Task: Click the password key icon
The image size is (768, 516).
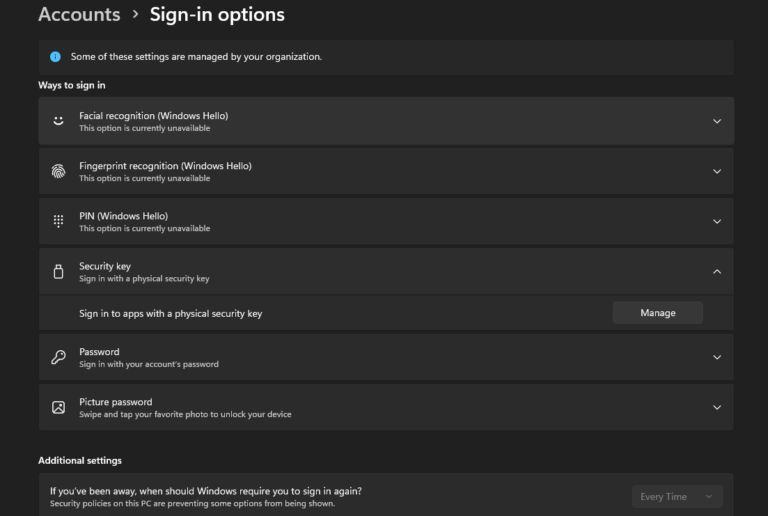Action: [x=58, y=357]
